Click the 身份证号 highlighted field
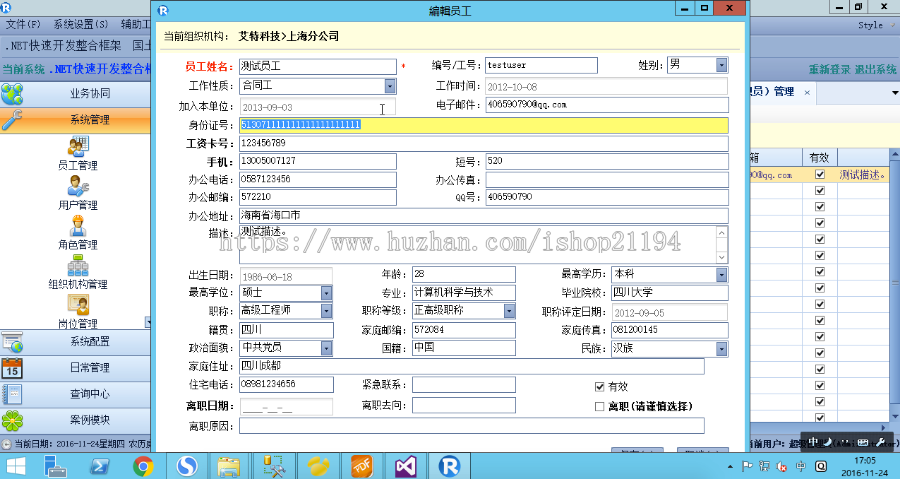900x479 pixels. click(x=484, y=125)
